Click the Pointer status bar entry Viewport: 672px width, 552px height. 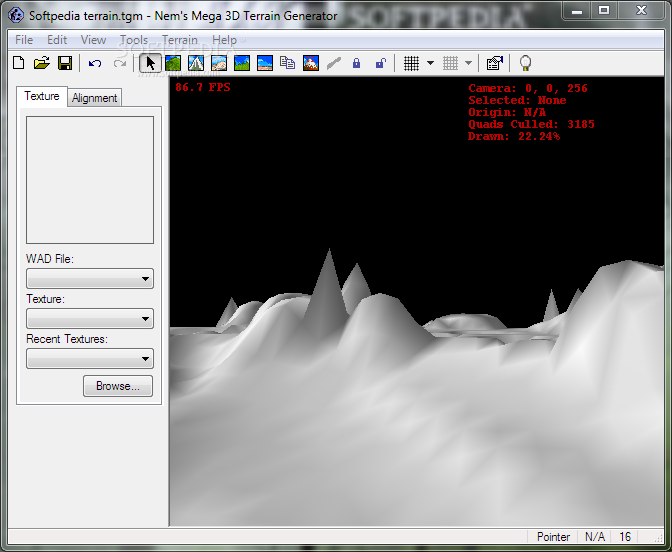coord(553,537)
